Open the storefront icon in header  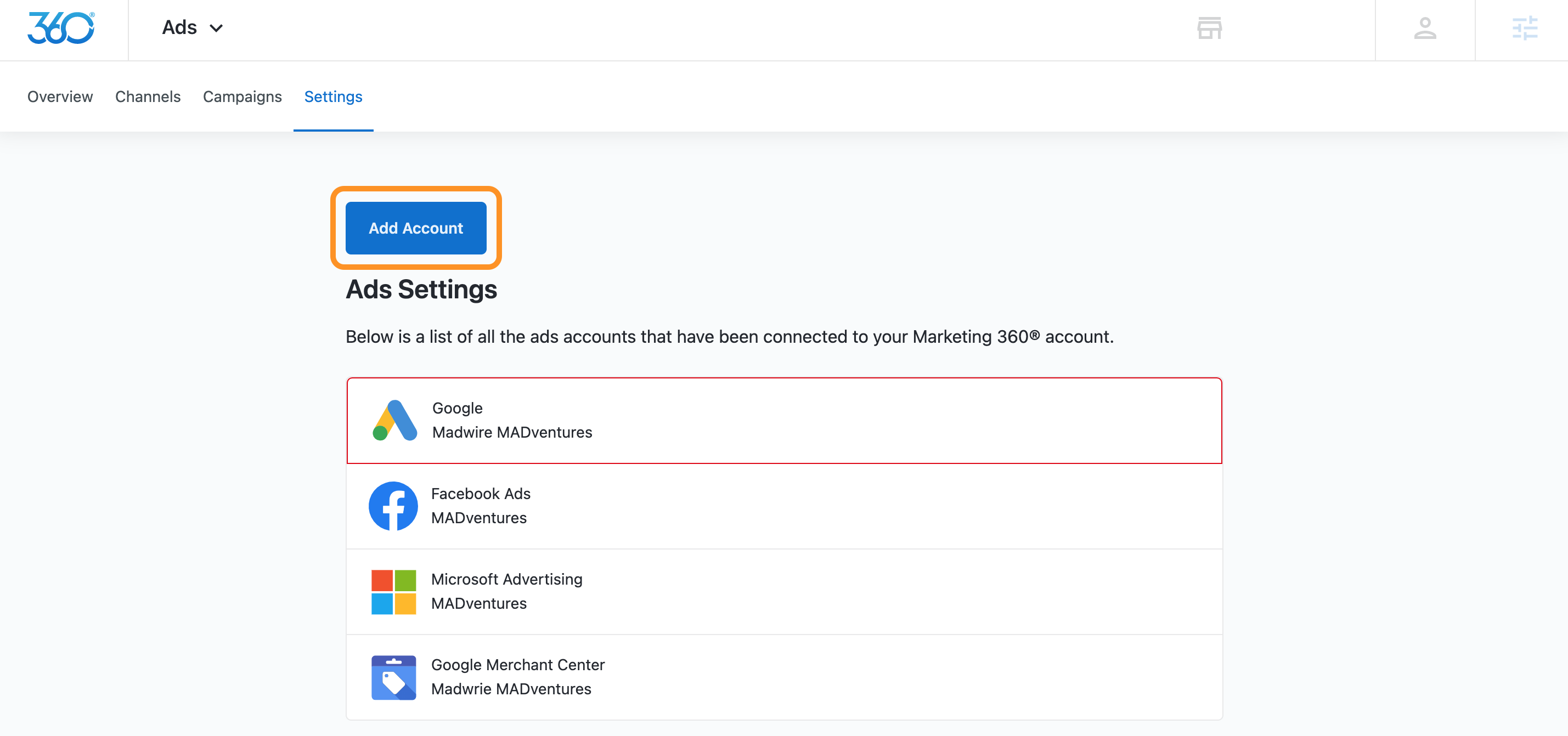[x=1209, y=28]
